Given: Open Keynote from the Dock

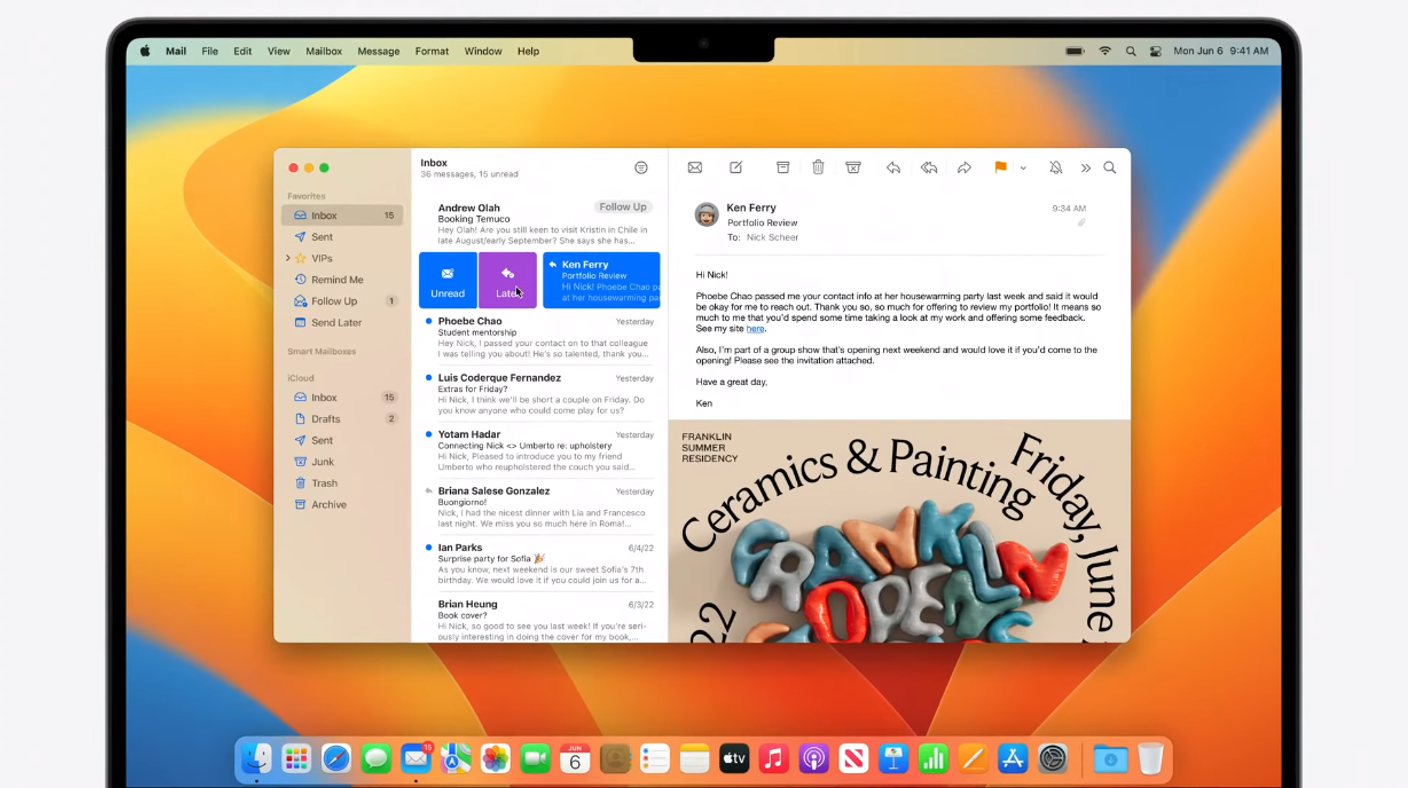Looking at the screenshot, I should (x=893, y=759).
